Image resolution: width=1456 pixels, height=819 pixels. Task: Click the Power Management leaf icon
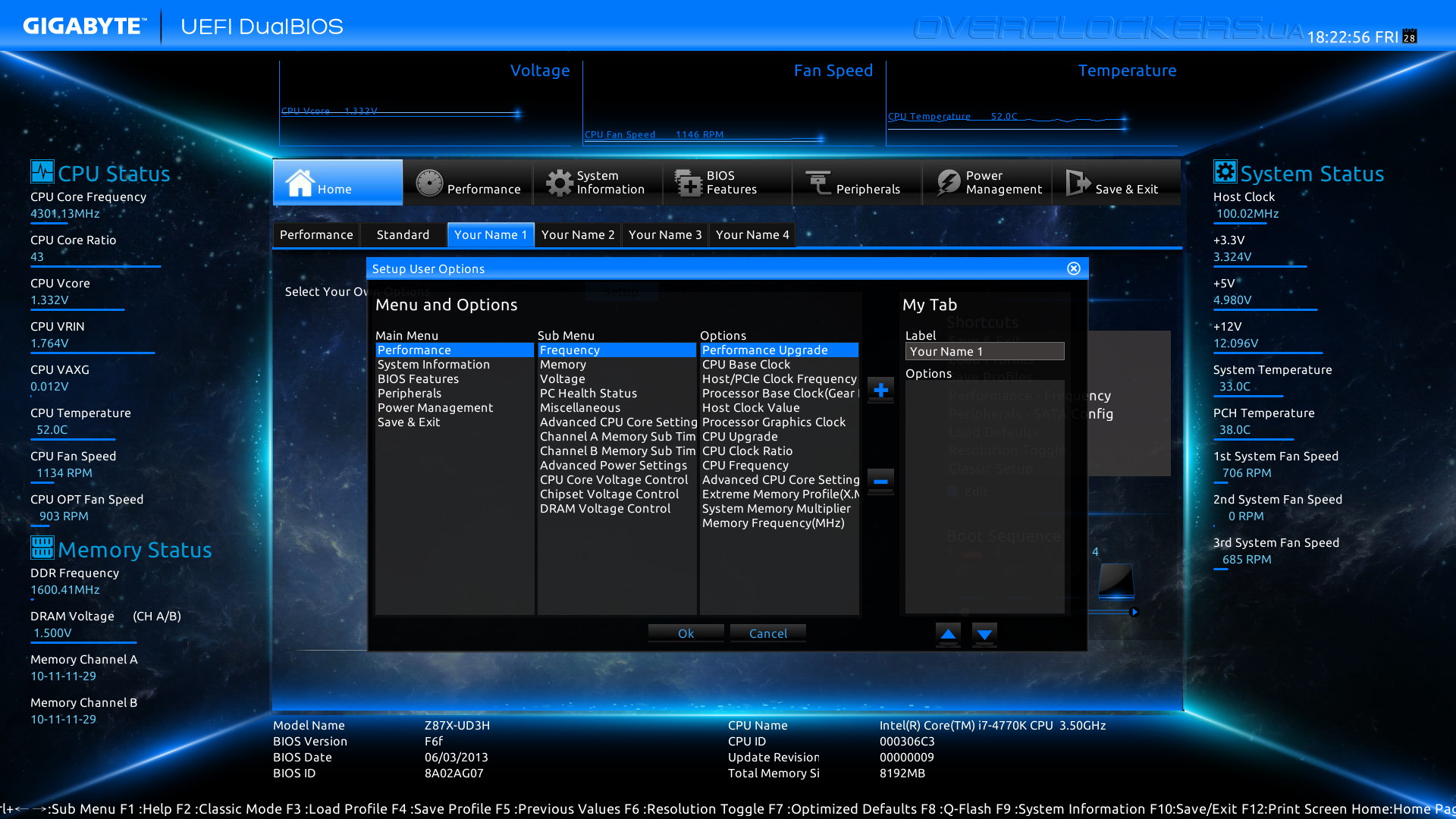[x=948, y=183]
